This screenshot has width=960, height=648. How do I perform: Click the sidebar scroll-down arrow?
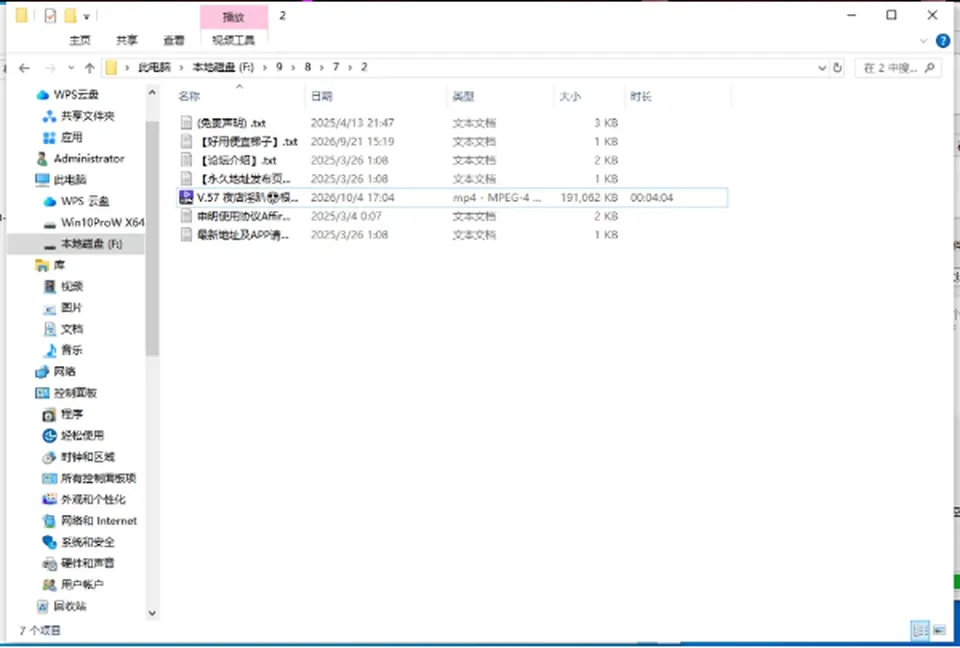pos(152,613)
